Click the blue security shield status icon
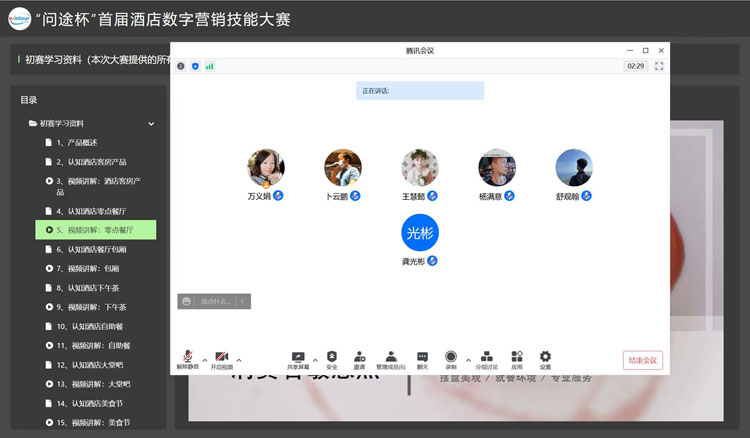 195,66
